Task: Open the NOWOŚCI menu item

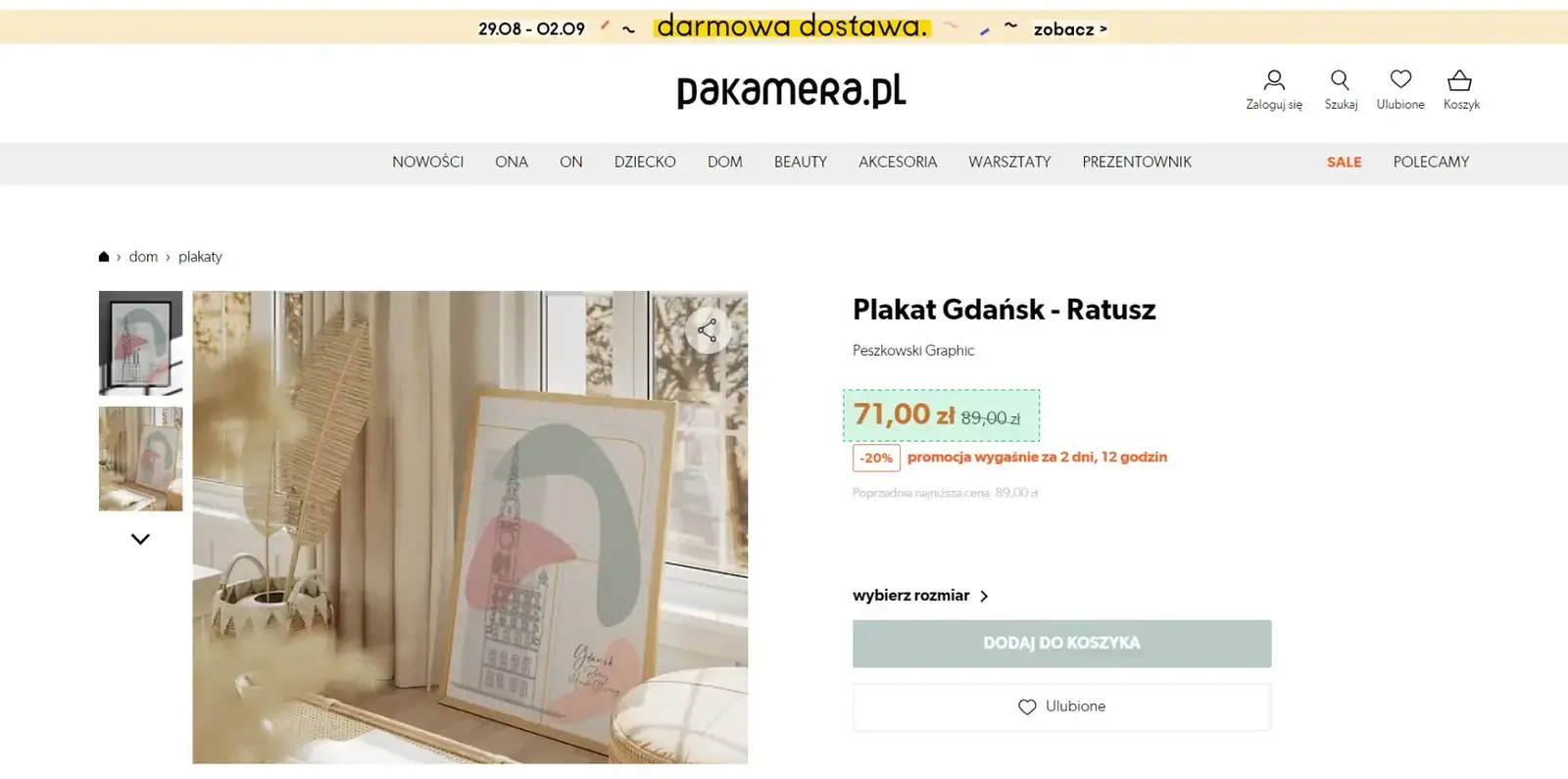Action: pyautogui.click(x=427, y=162)
